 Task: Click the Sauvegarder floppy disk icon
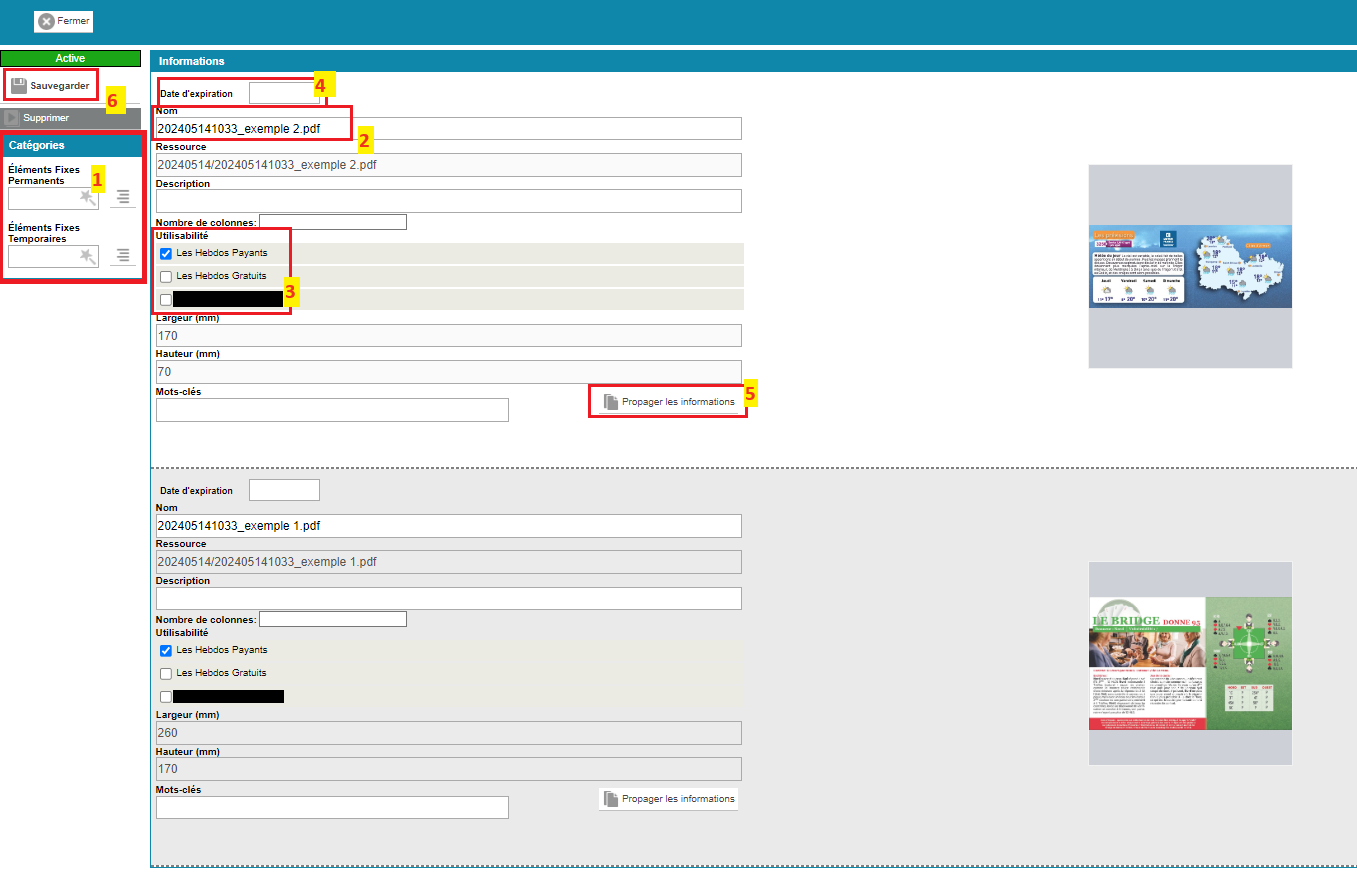tap(19, 86)
